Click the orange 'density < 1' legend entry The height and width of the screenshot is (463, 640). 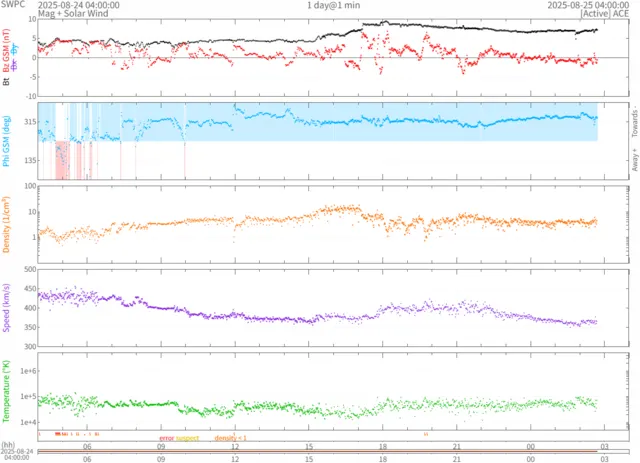click(230, 438)
